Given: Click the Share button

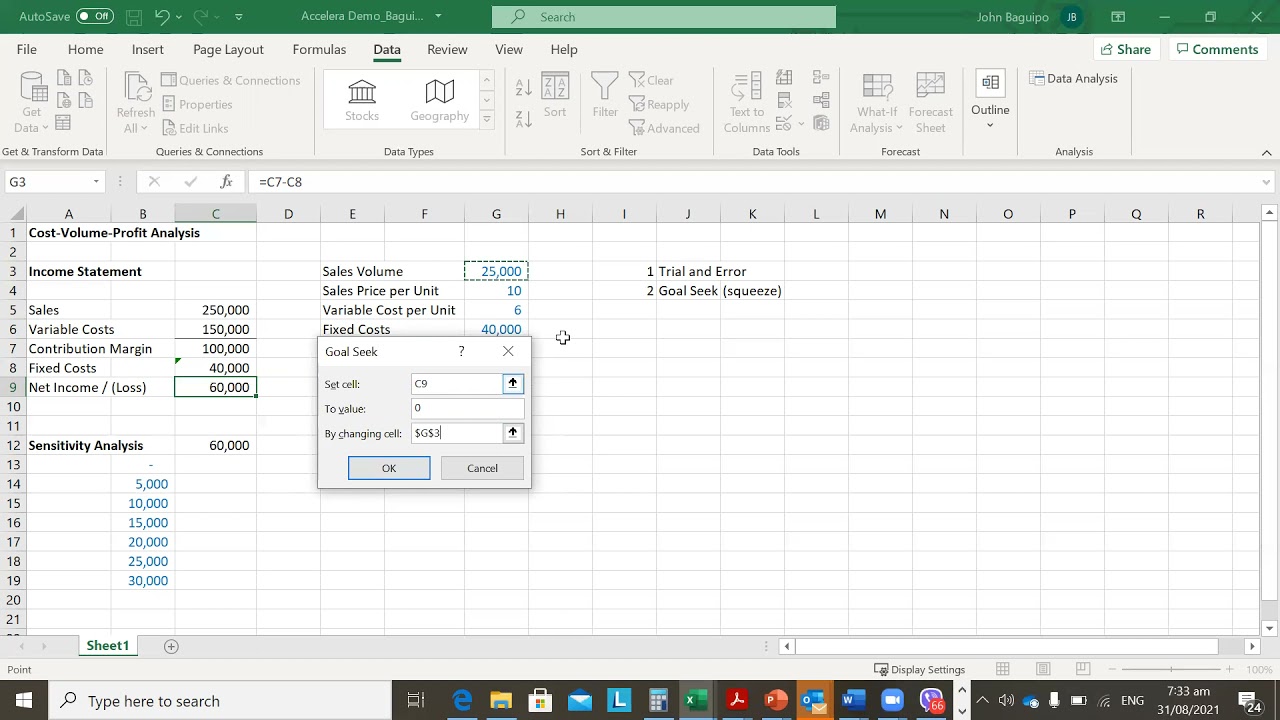Looking at the screenshot, I should tap(1125, 49).
